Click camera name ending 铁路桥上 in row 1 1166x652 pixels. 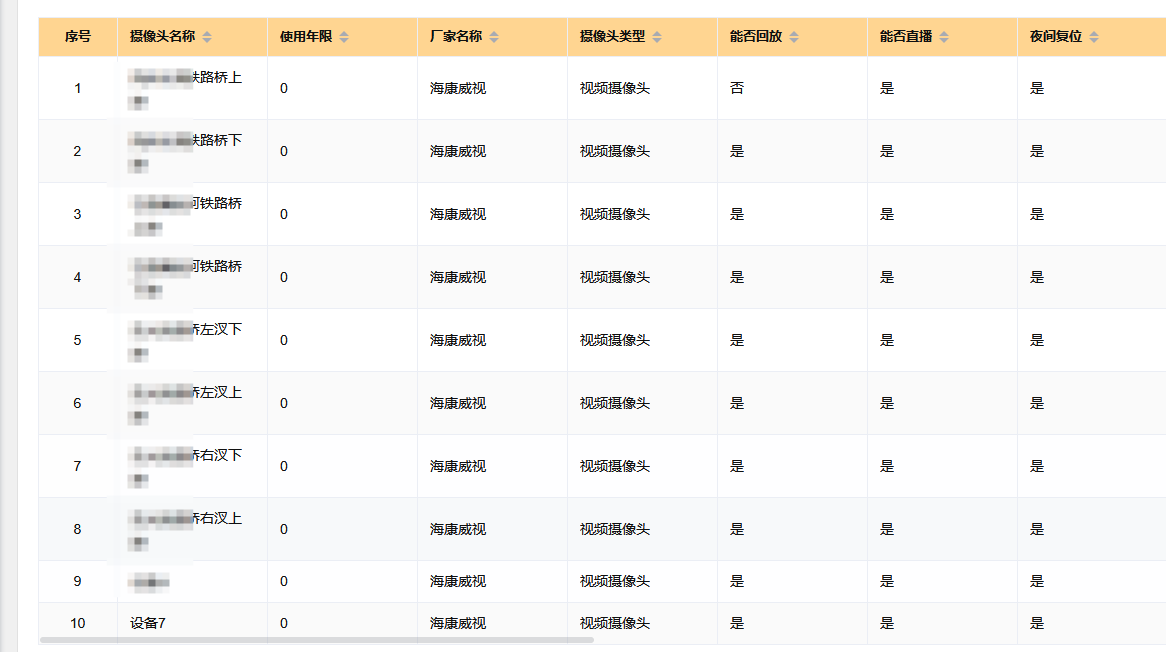point(185,88)
